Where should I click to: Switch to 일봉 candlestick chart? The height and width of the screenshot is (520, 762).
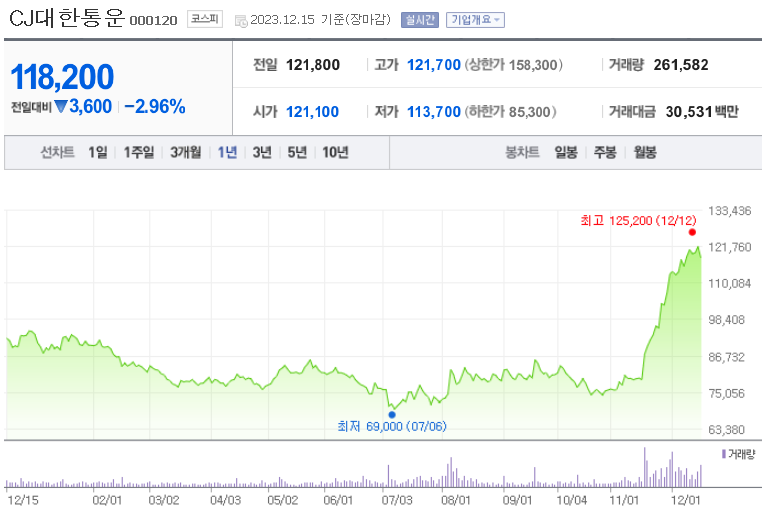tap(566, 153)
